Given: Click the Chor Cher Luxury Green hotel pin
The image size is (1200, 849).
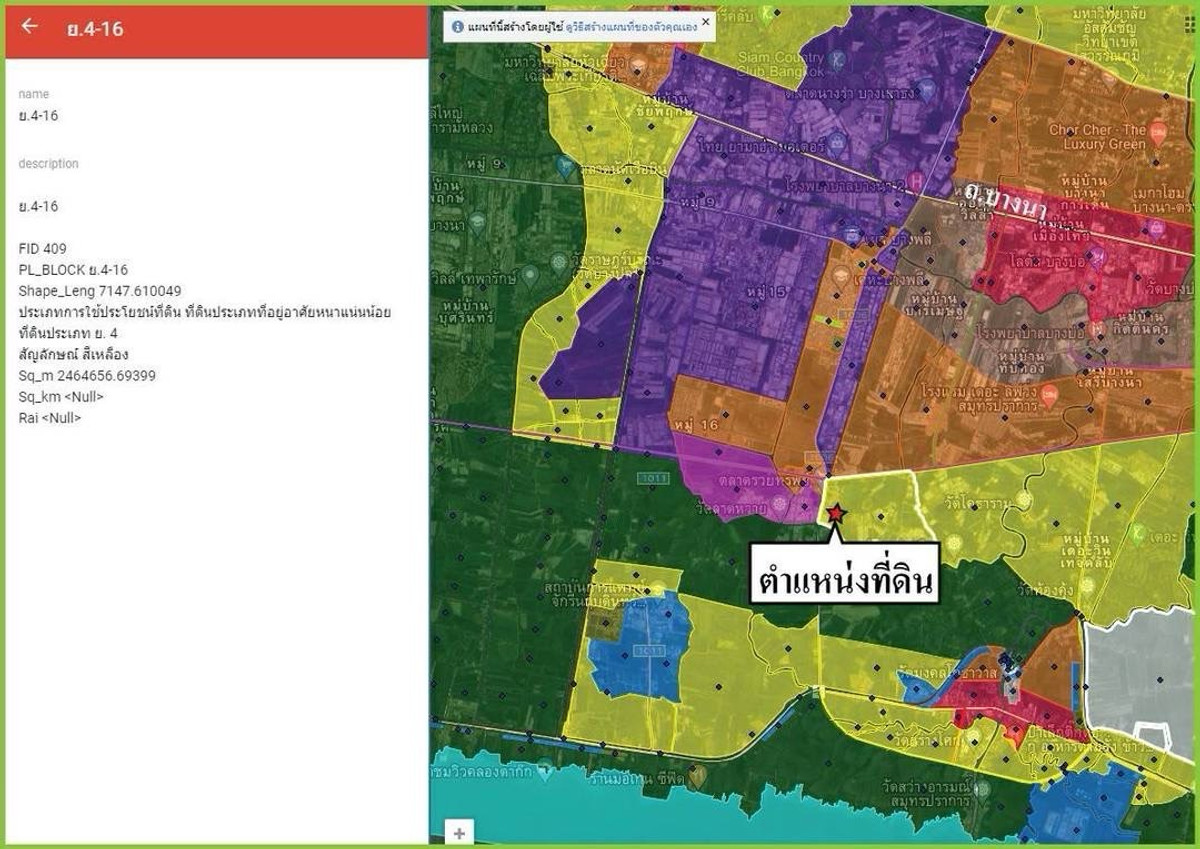Looking at the screenshot, I should (x=1158, y=131).
